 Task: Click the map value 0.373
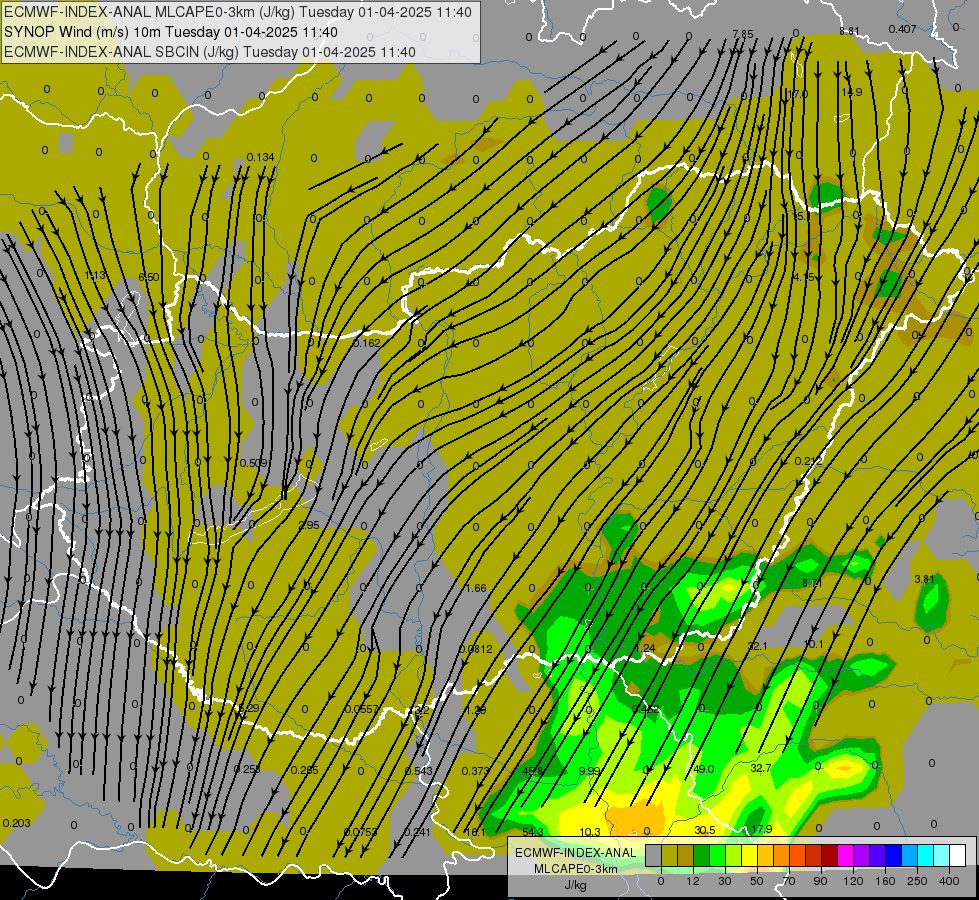point(476,771)
